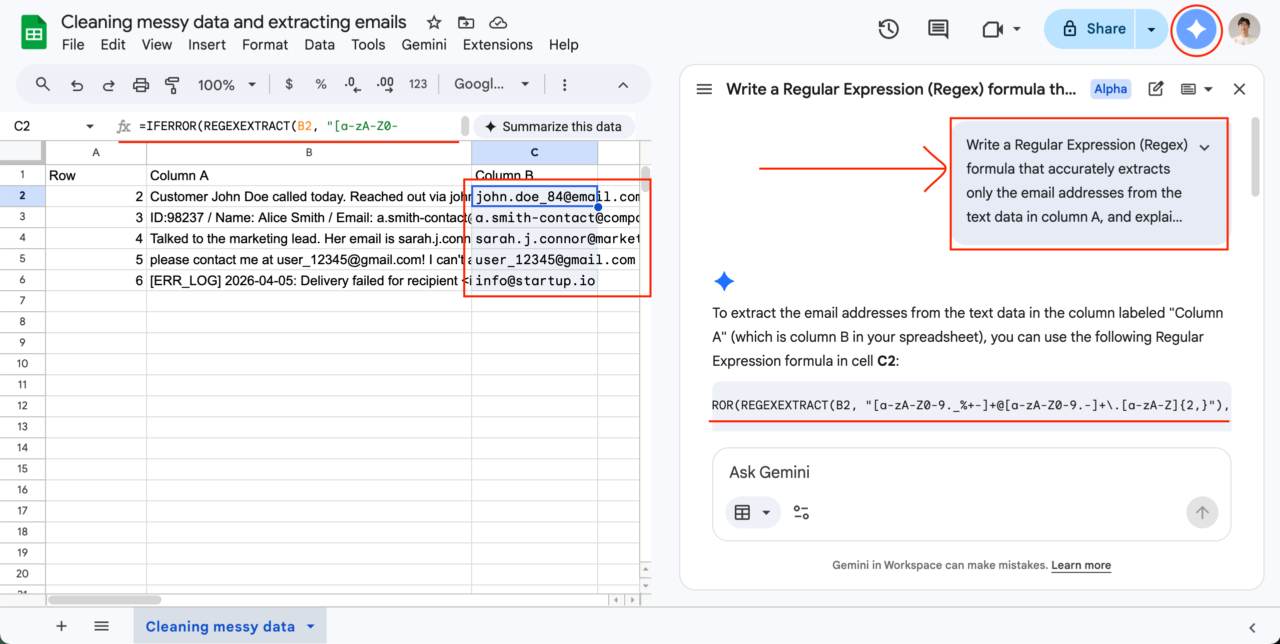
Task: Show all sheets list icon
Action: (101, 626)
